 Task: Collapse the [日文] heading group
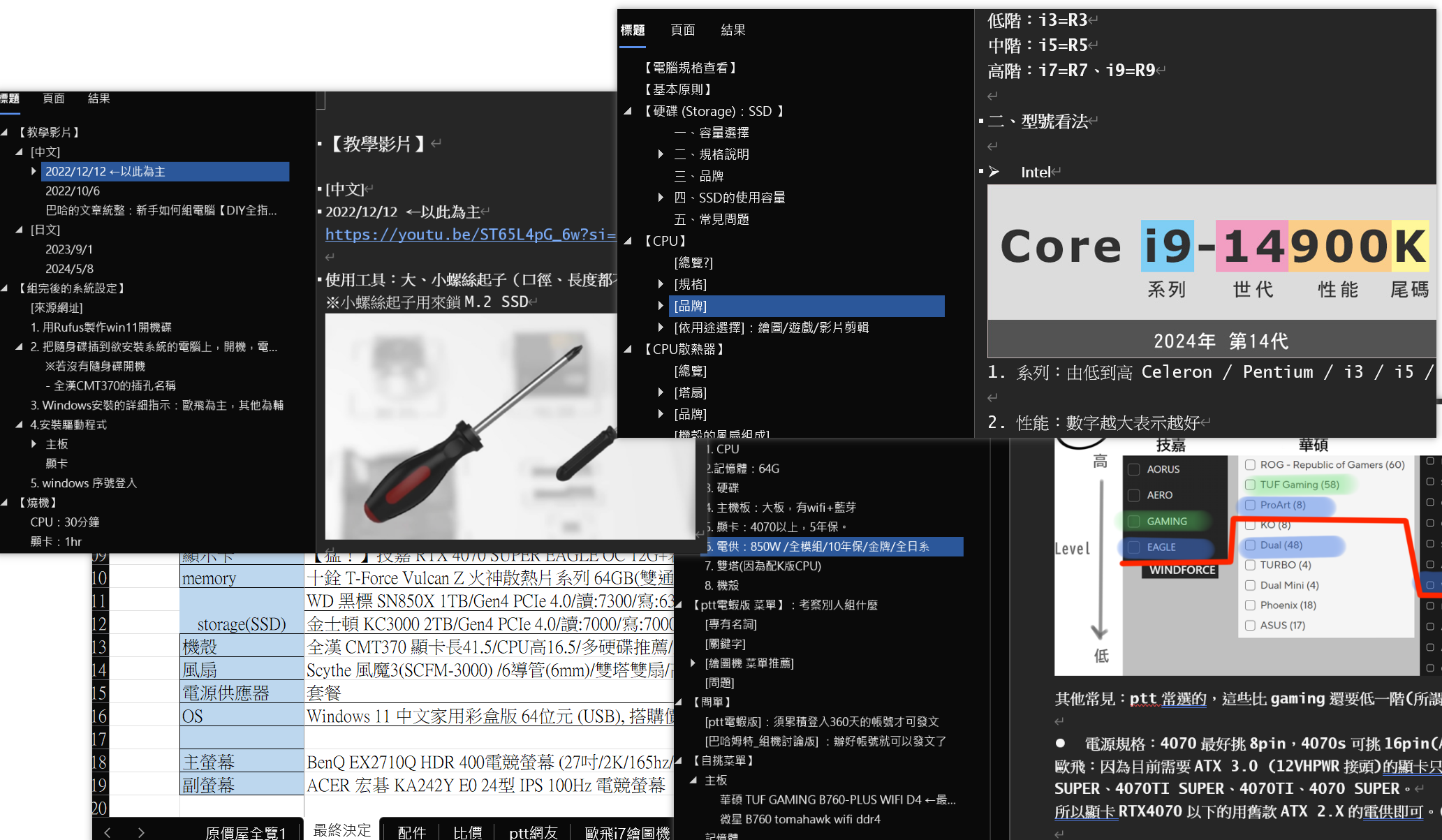tap(19, 229)
